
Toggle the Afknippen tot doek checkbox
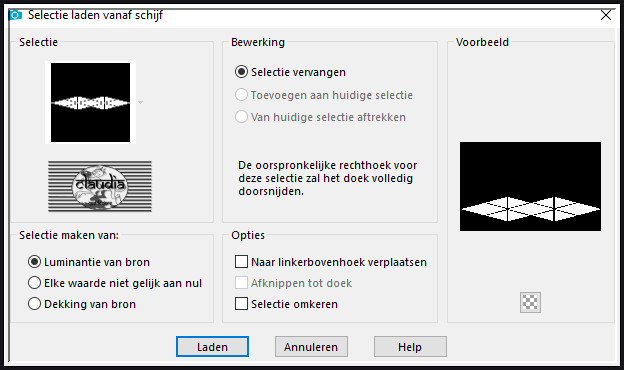click(241, 283)
